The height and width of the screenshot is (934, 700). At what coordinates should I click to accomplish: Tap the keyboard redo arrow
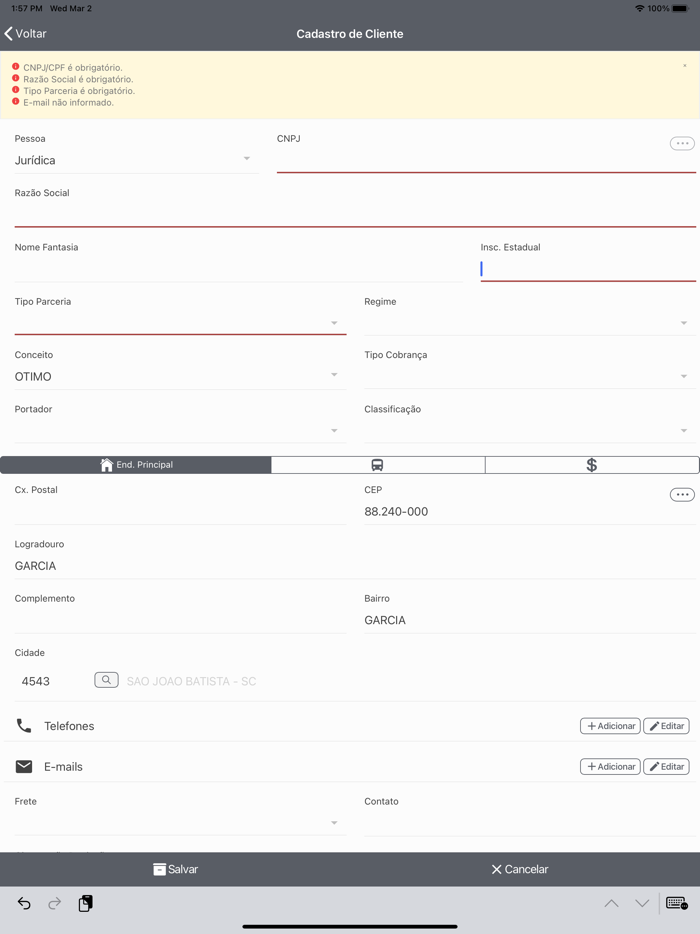coord(54,904)
